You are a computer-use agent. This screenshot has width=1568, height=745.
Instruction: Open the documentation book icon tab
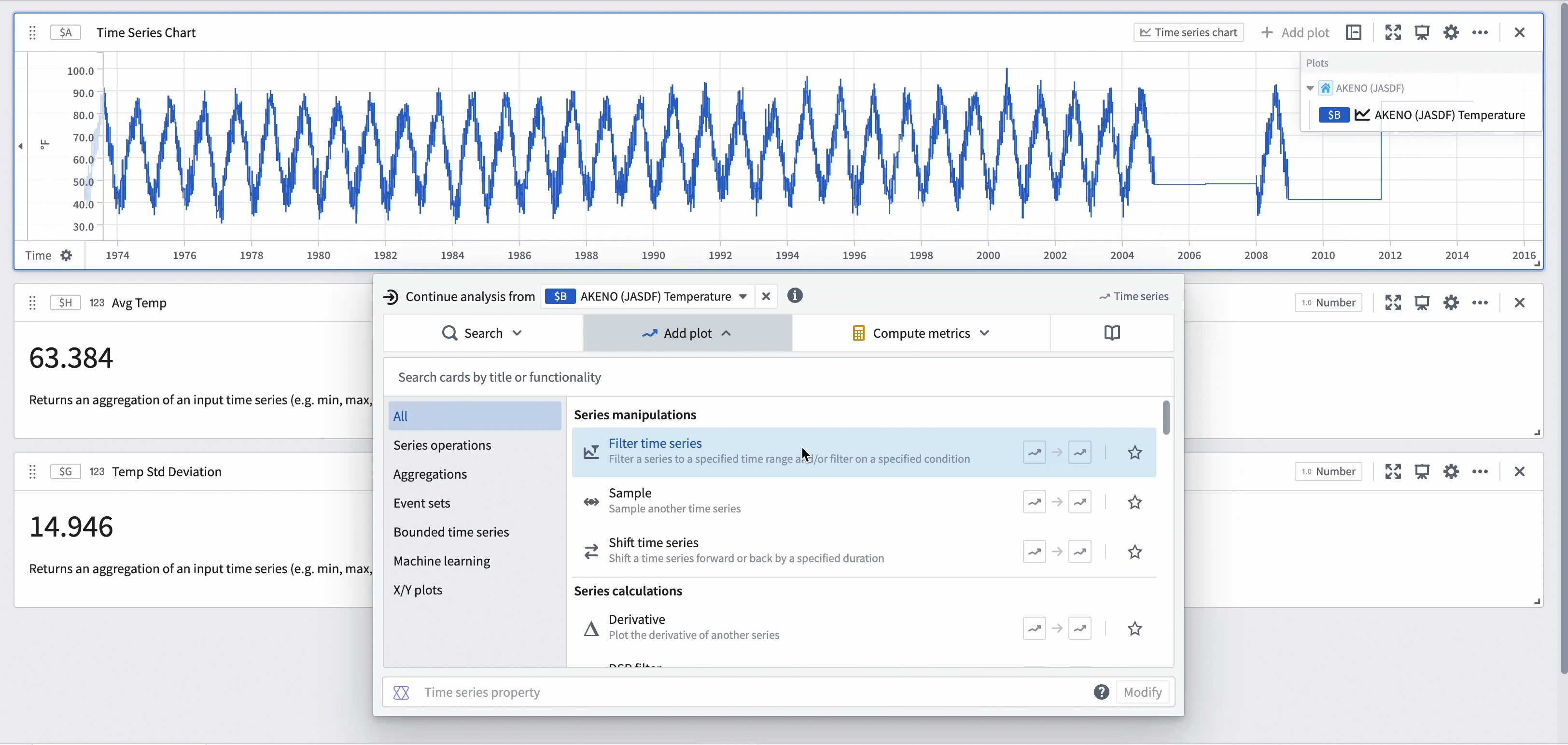(x=1111, y=332)
